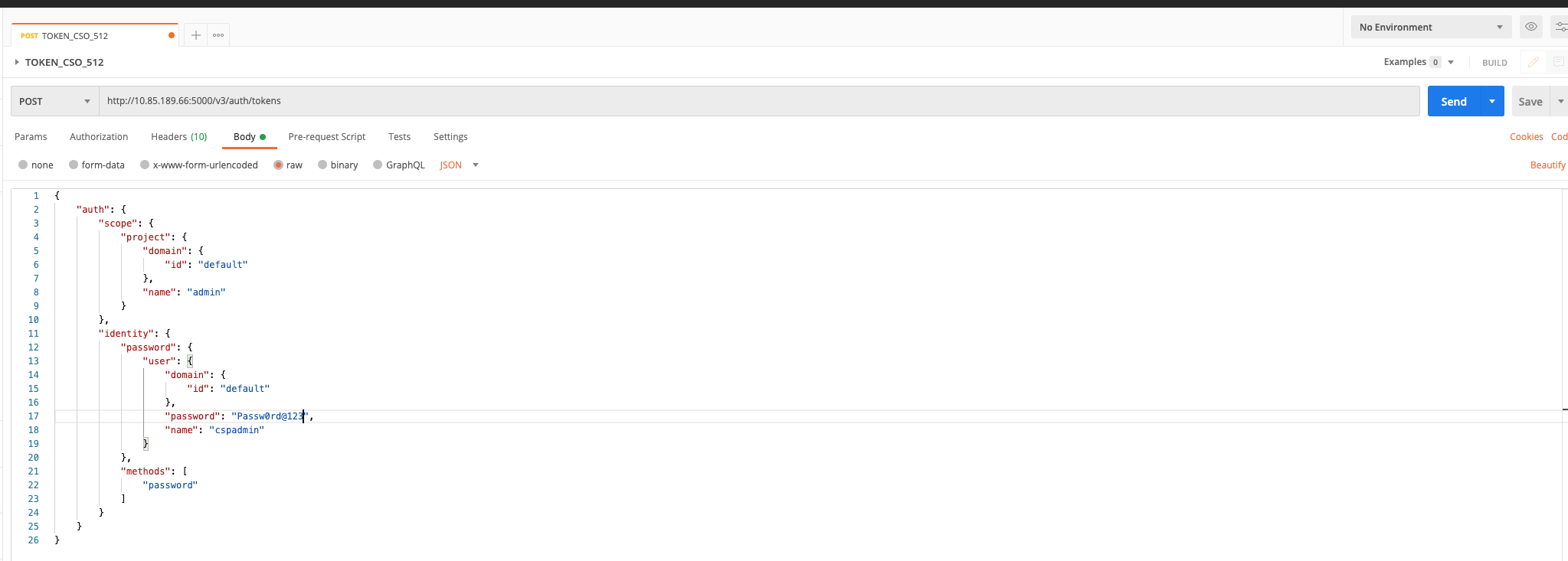Viewport: 1568px width, 561px height.
Task: Click the plus icon to open new tab
Action: point(196,34)
